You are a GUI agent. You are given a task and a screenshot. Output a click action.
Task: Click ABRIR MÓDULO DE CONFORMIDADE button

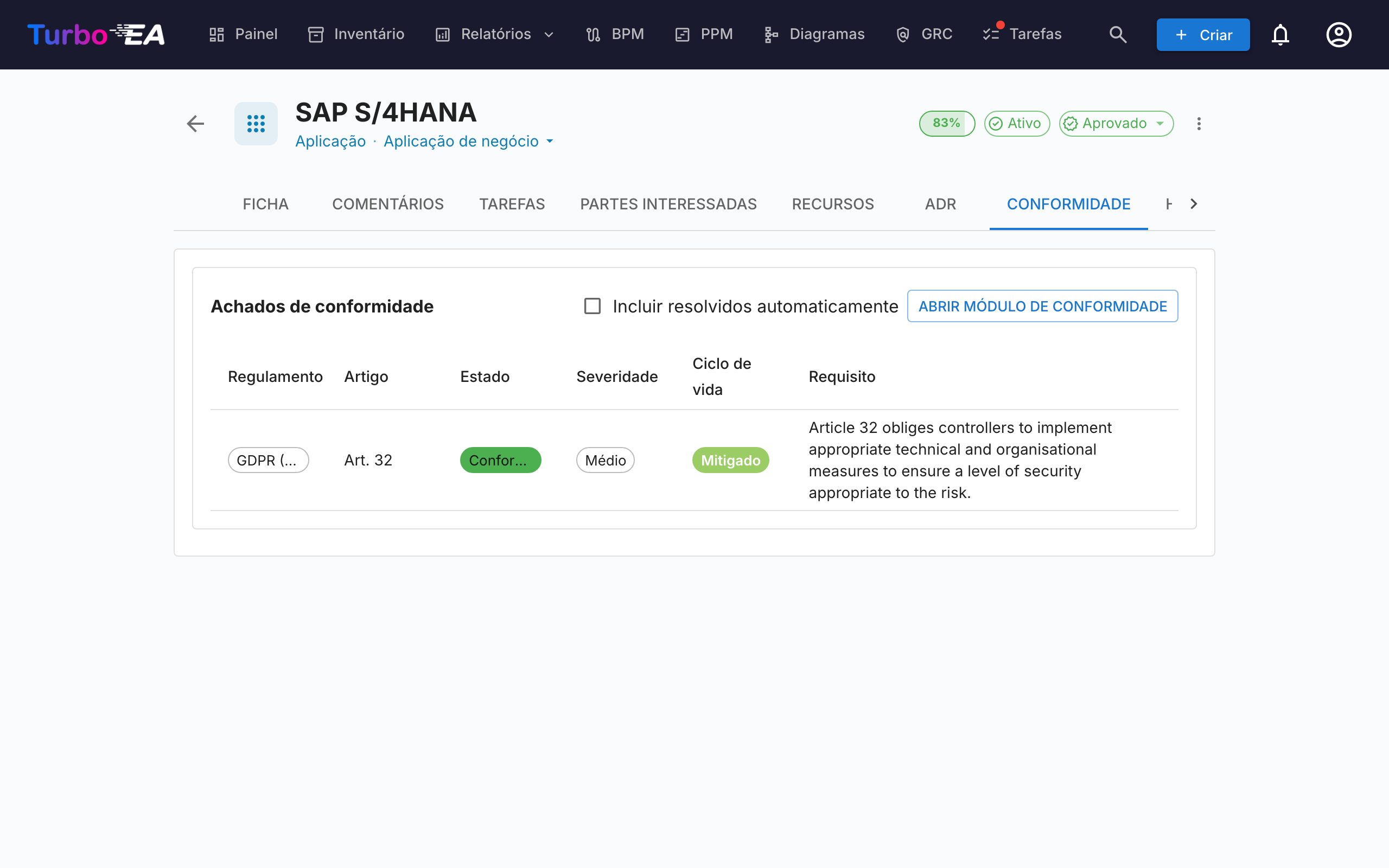click(1042, 306)
